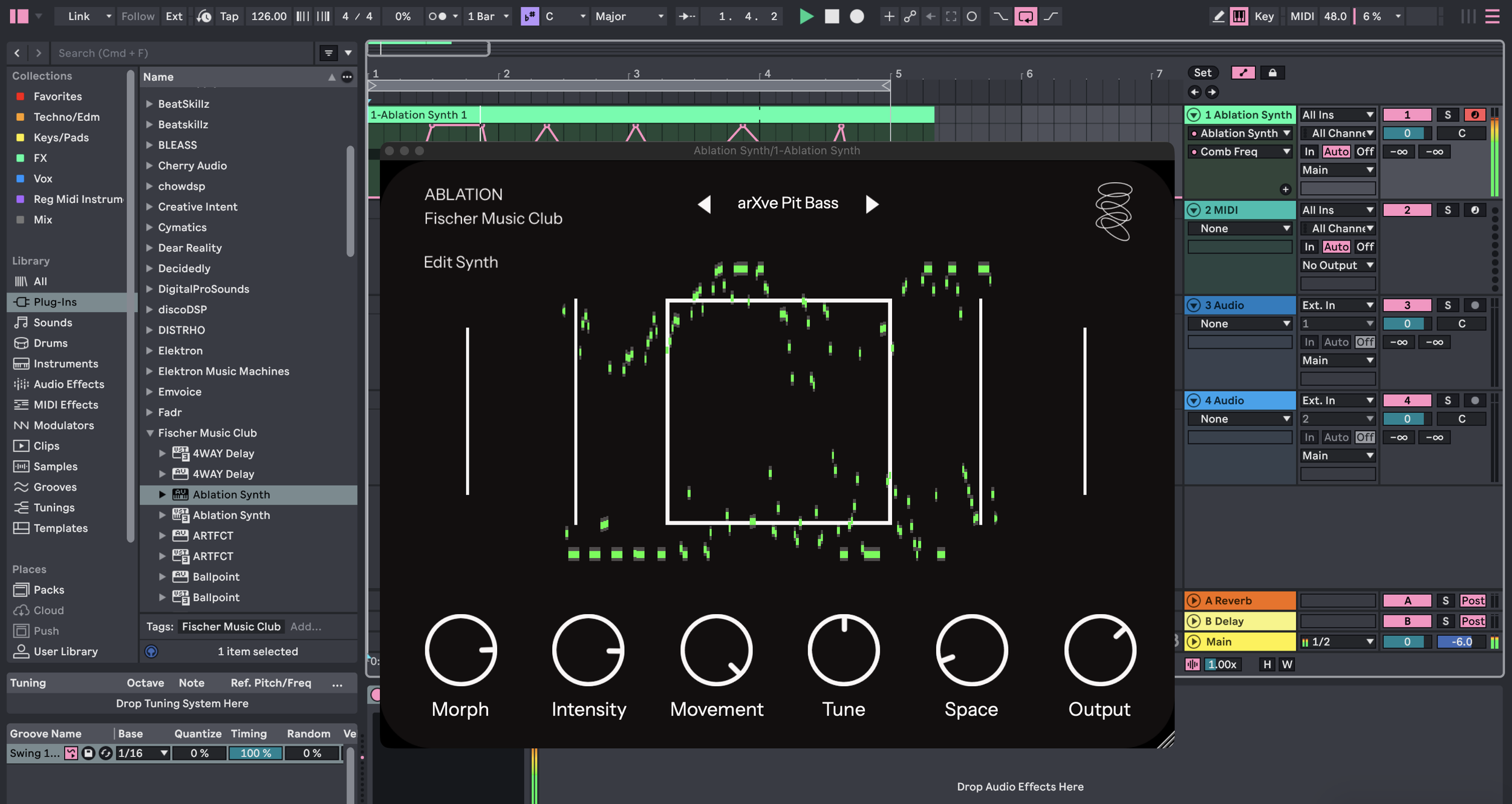Arm track 4 Audio for recording
This screenshot has width=1512, height=804.
(1475, 400)
